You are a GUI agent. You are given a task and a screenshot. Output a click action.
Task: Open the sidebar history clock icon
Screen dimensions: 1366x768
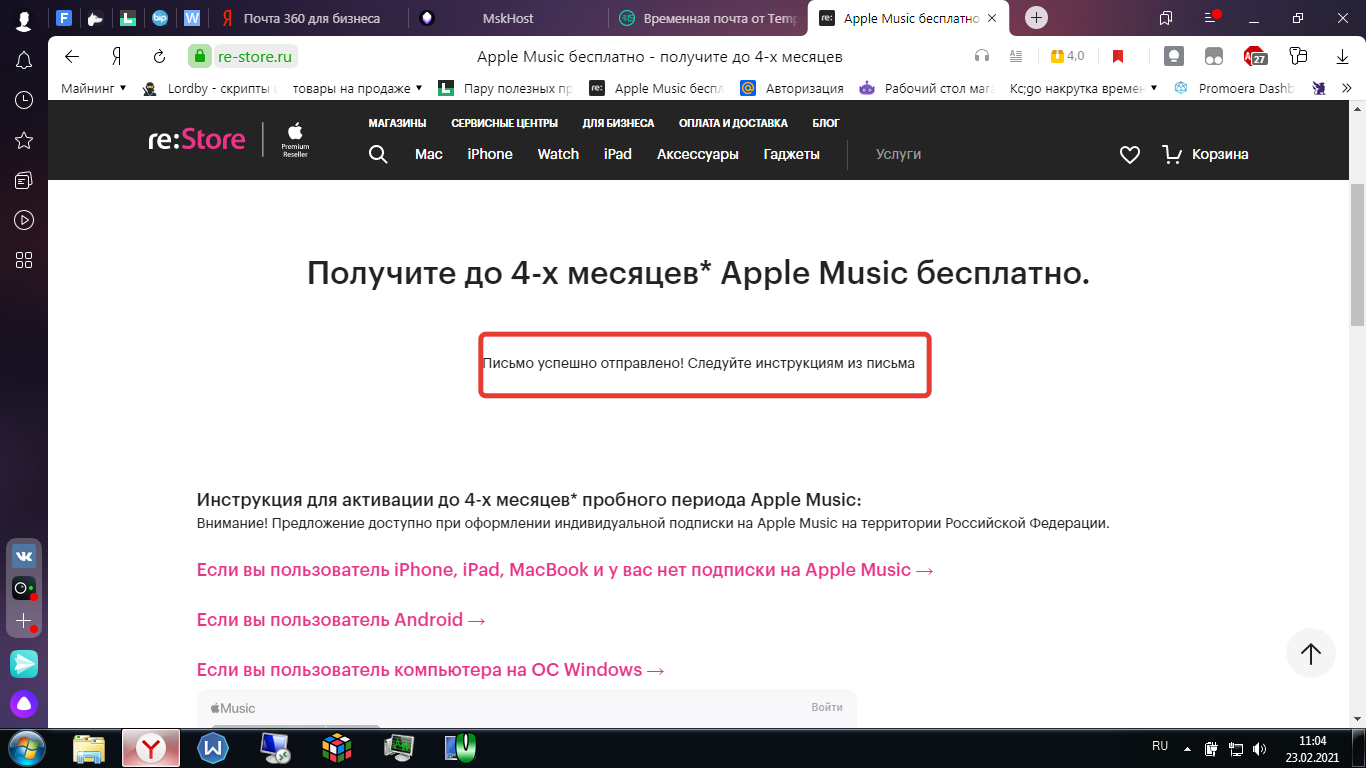(24, 100)
